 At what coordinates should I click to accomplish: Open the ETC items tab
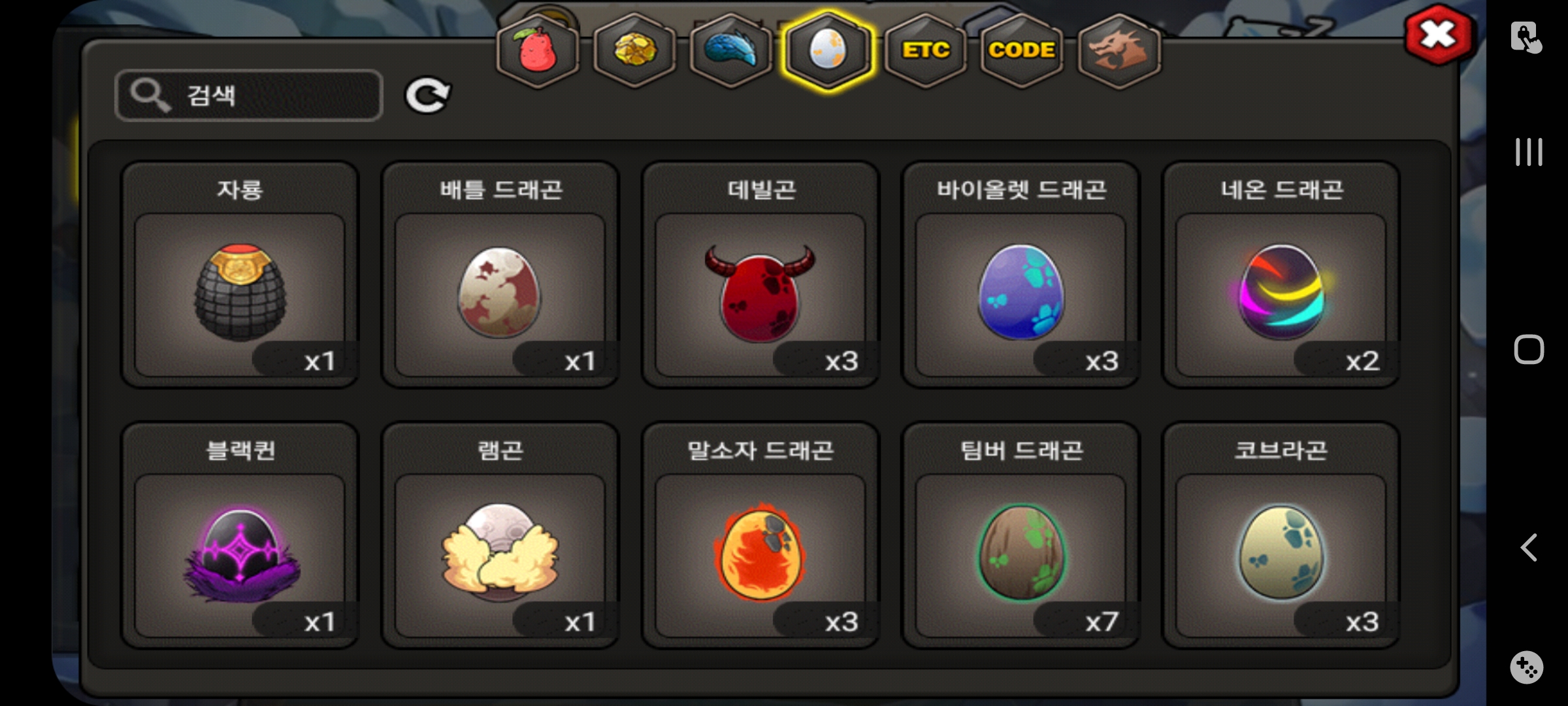click(925, 50)
